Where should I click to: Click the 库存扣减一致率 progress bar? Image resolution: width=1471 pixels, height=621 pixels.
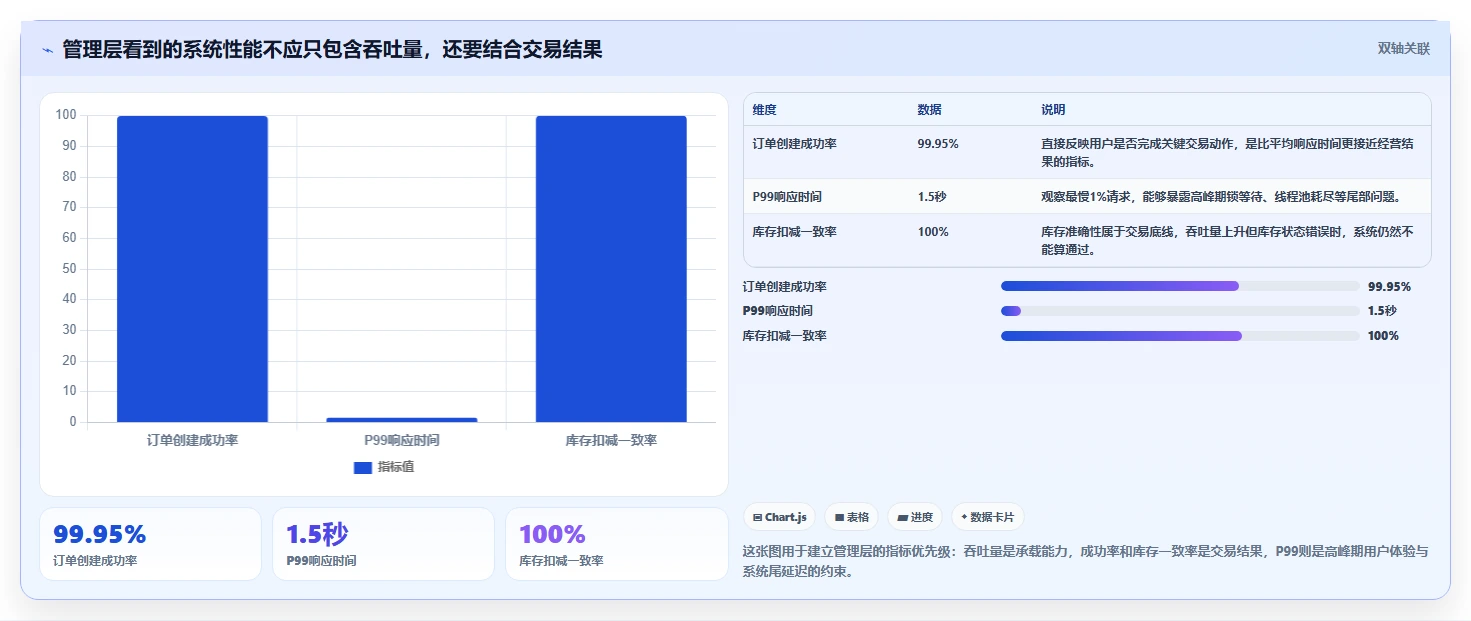[1180, 336]
